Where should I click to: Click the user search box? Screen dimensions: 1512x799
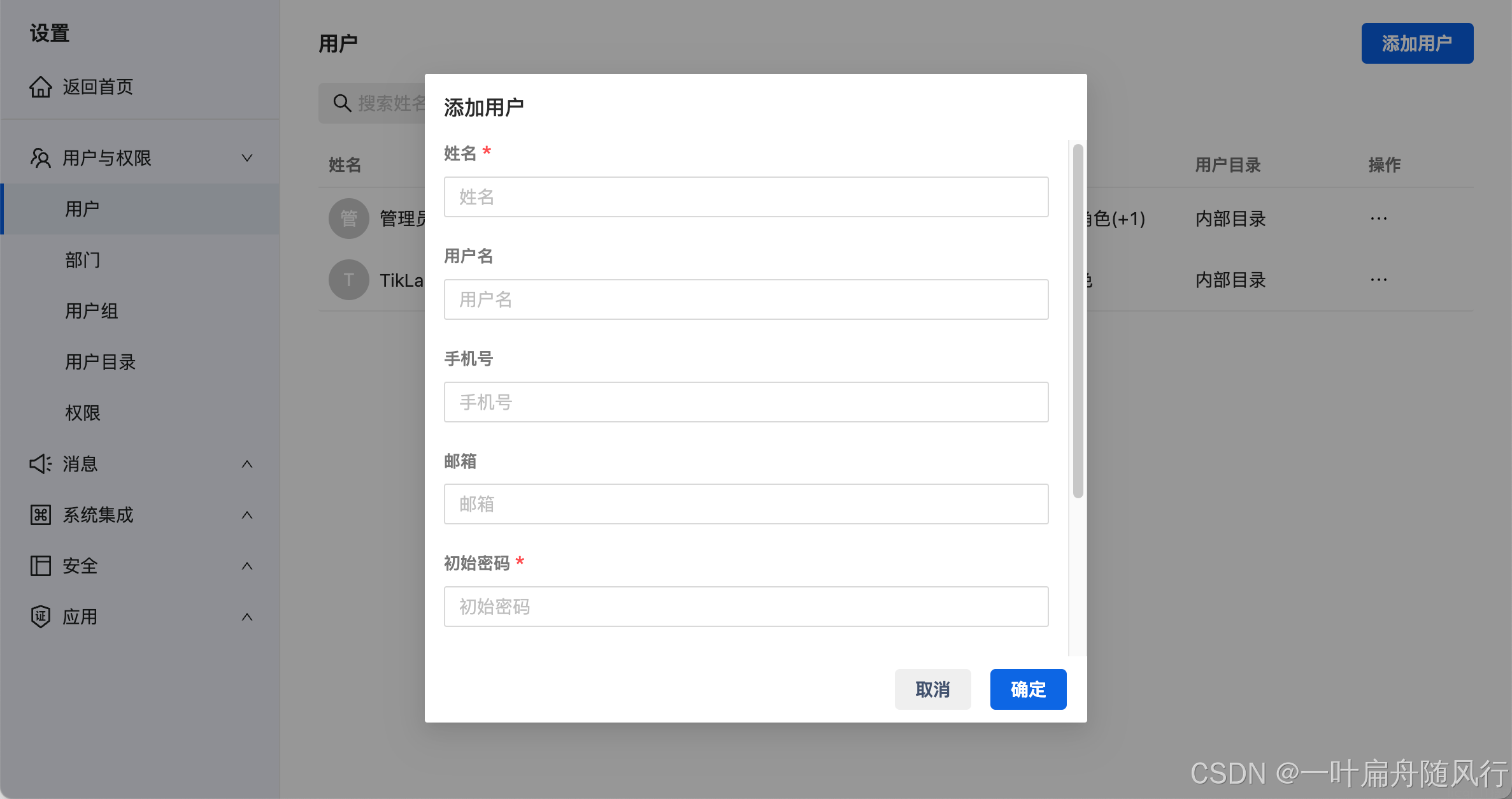click(x=373, y=103)
